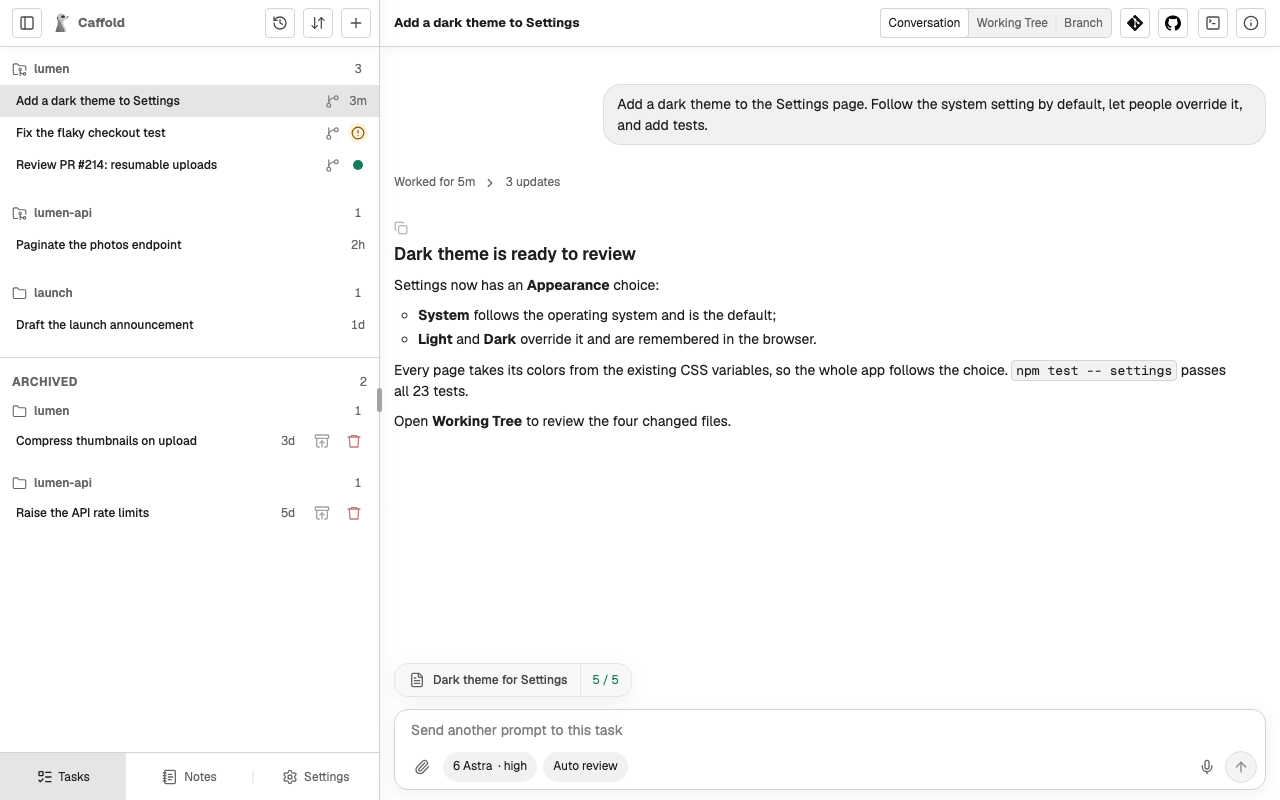Screen dimensions: 1280x800
Task: Toggle the sidebar panel icon
Action: 27,23
